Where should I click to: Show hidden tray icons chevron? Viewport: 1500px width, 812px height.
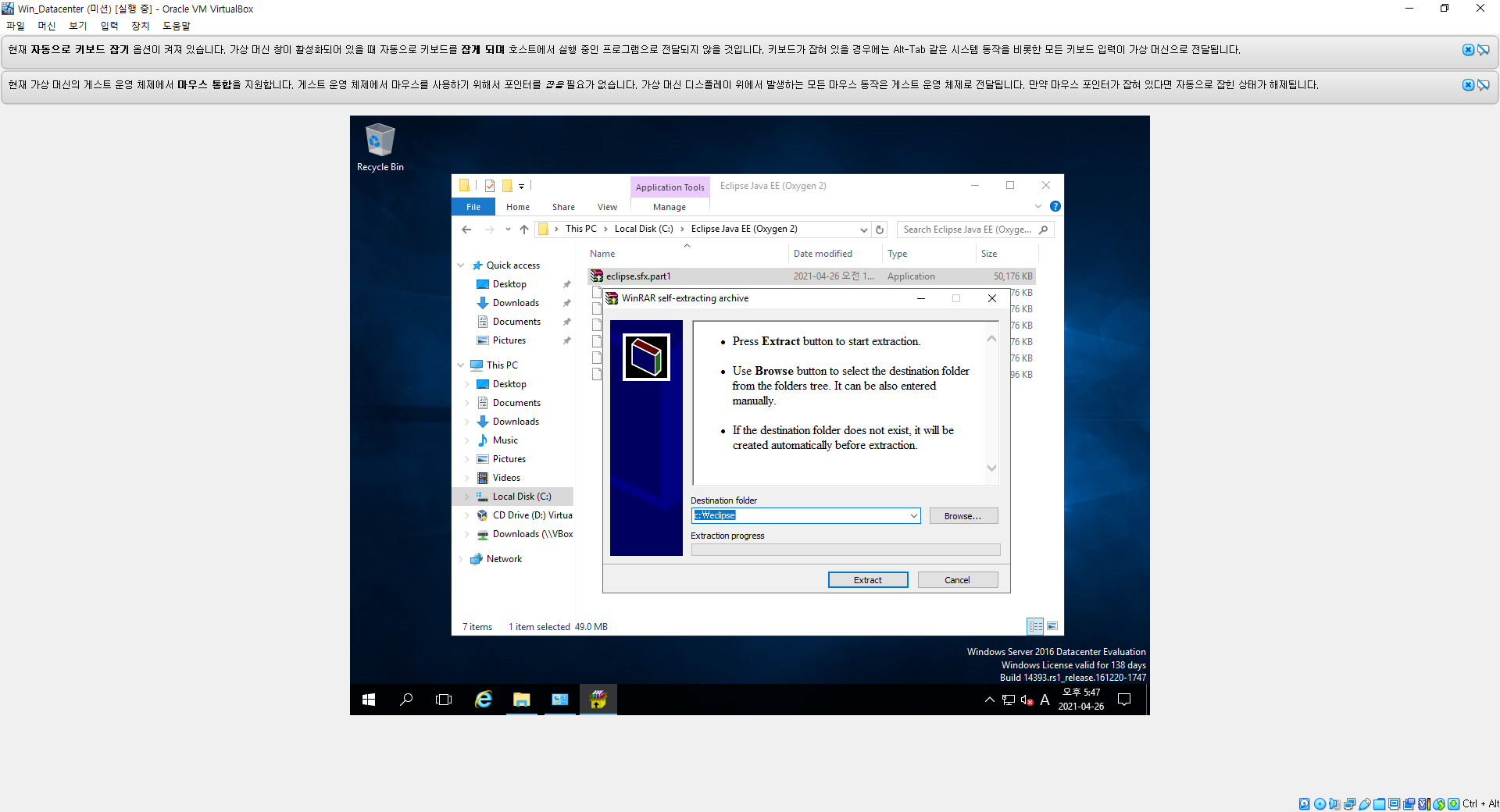(989, 700)
